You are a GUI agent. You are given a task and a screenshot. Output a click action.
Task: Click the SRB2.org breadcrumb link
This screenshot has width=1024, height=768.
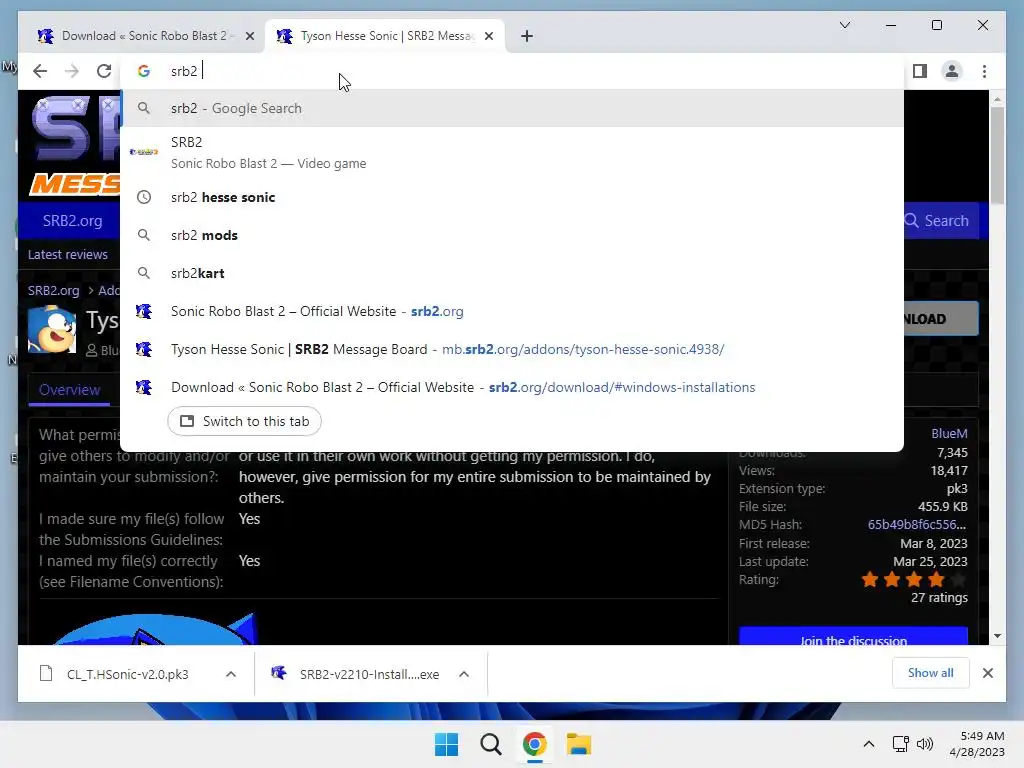pyautogui.click(x=54, y=291)
